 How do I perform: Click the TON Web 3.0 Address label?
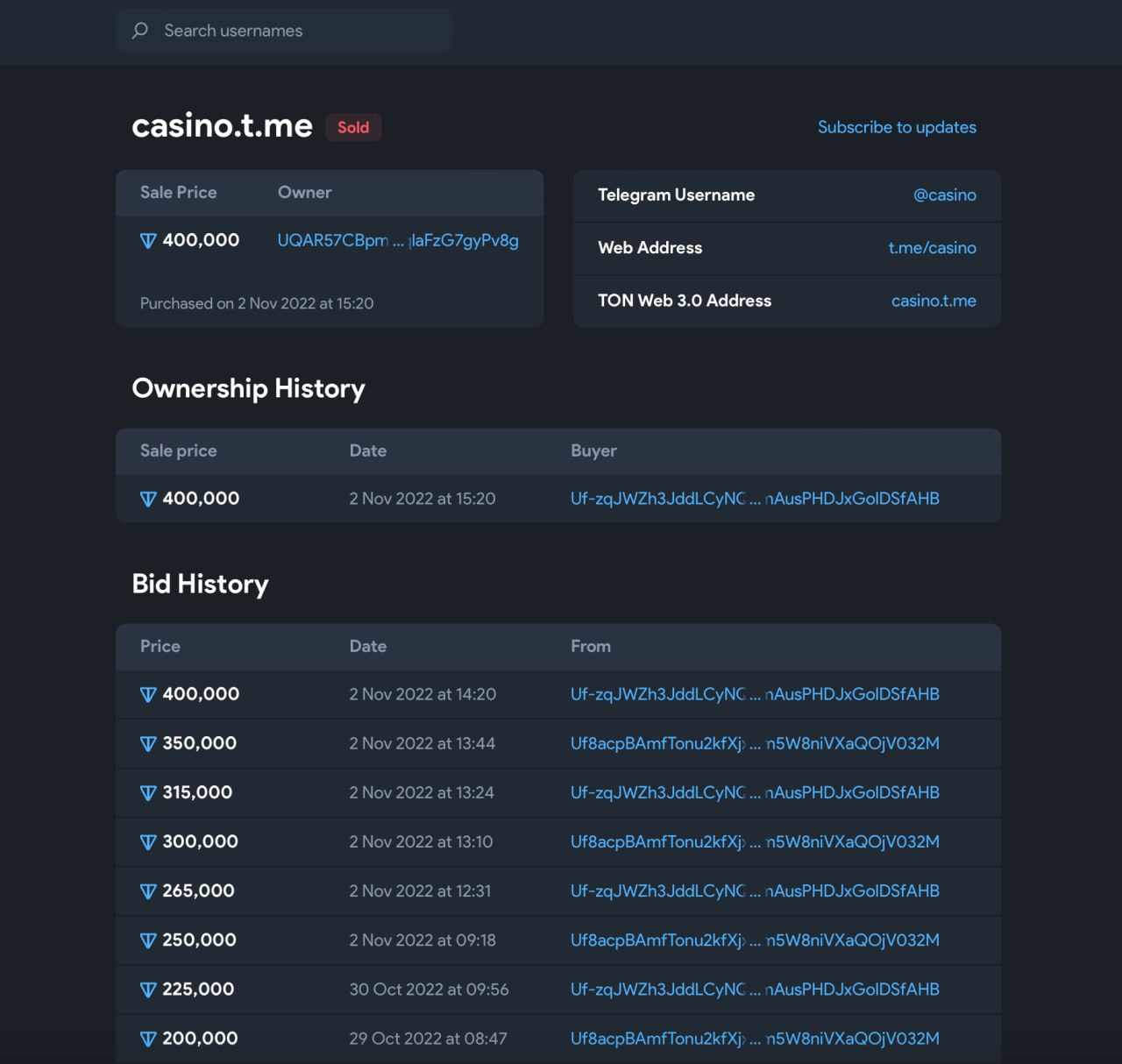click(685, 301)
